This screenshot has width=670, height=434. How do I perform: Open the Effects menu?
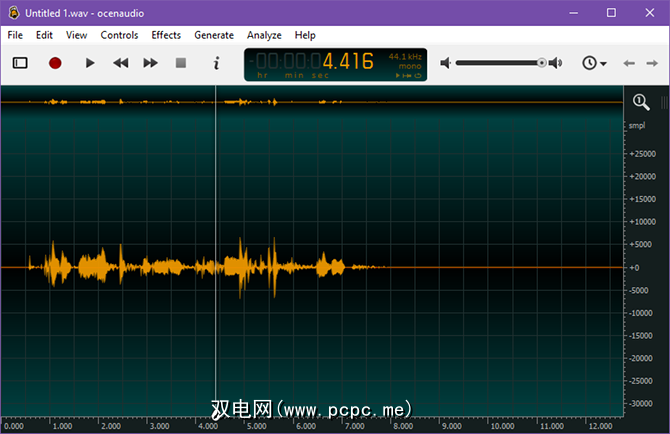[x=166, y=35]
